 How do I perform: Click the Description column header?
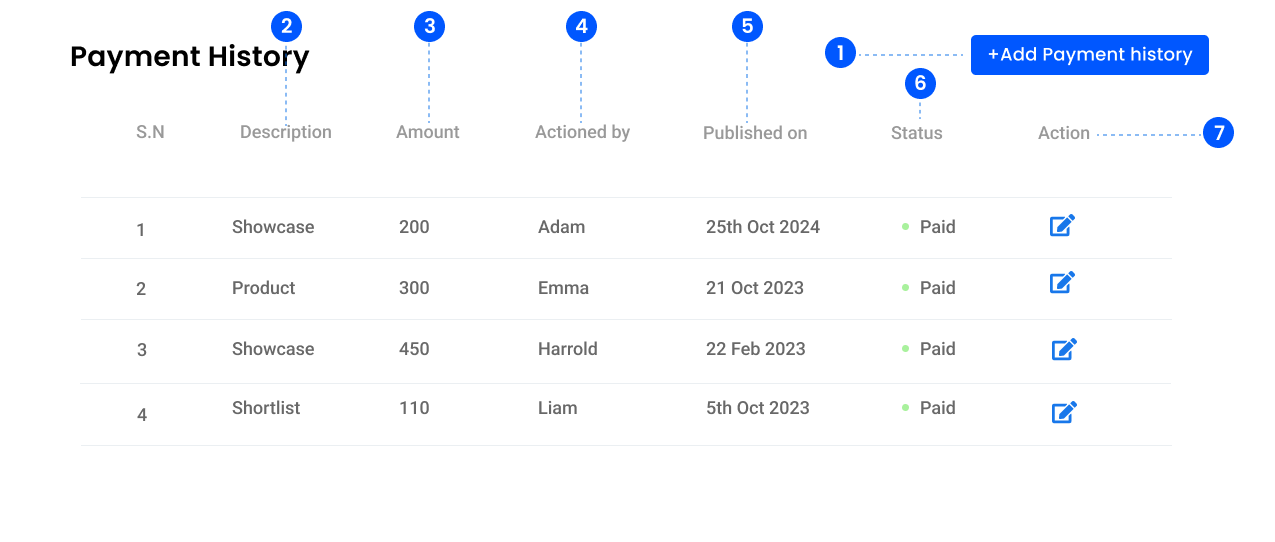click(286, 132)
